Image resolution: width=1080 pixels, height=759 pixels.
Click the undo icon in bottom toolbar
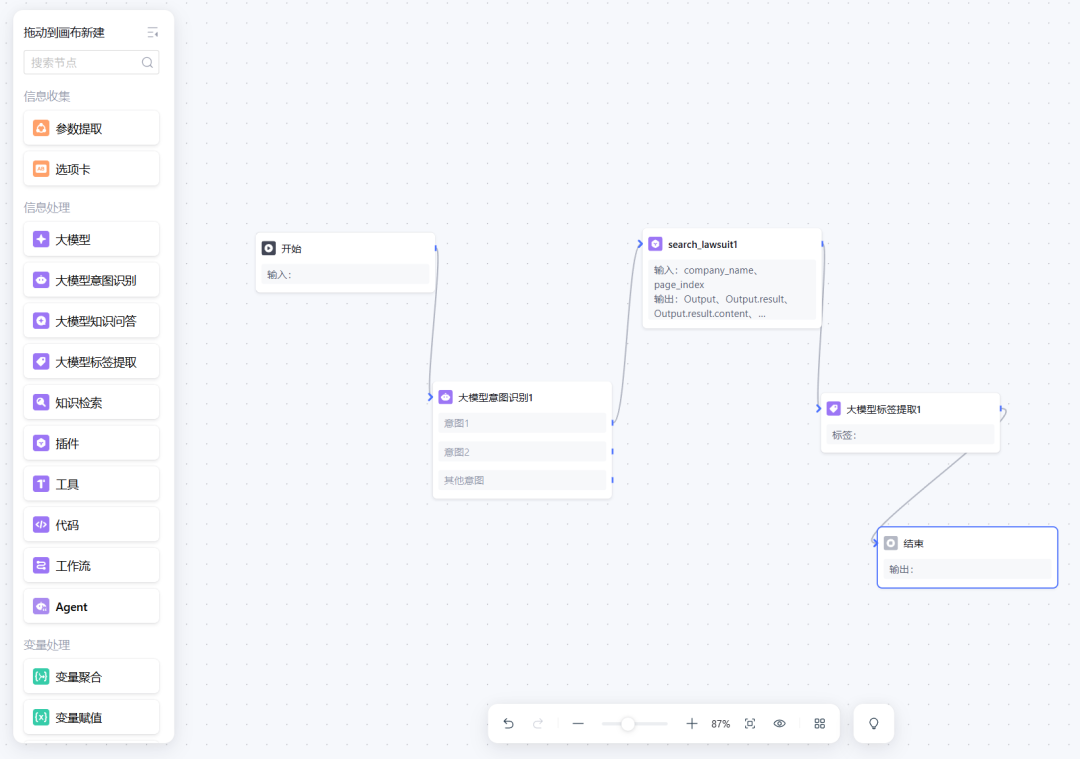click(508, 723)
